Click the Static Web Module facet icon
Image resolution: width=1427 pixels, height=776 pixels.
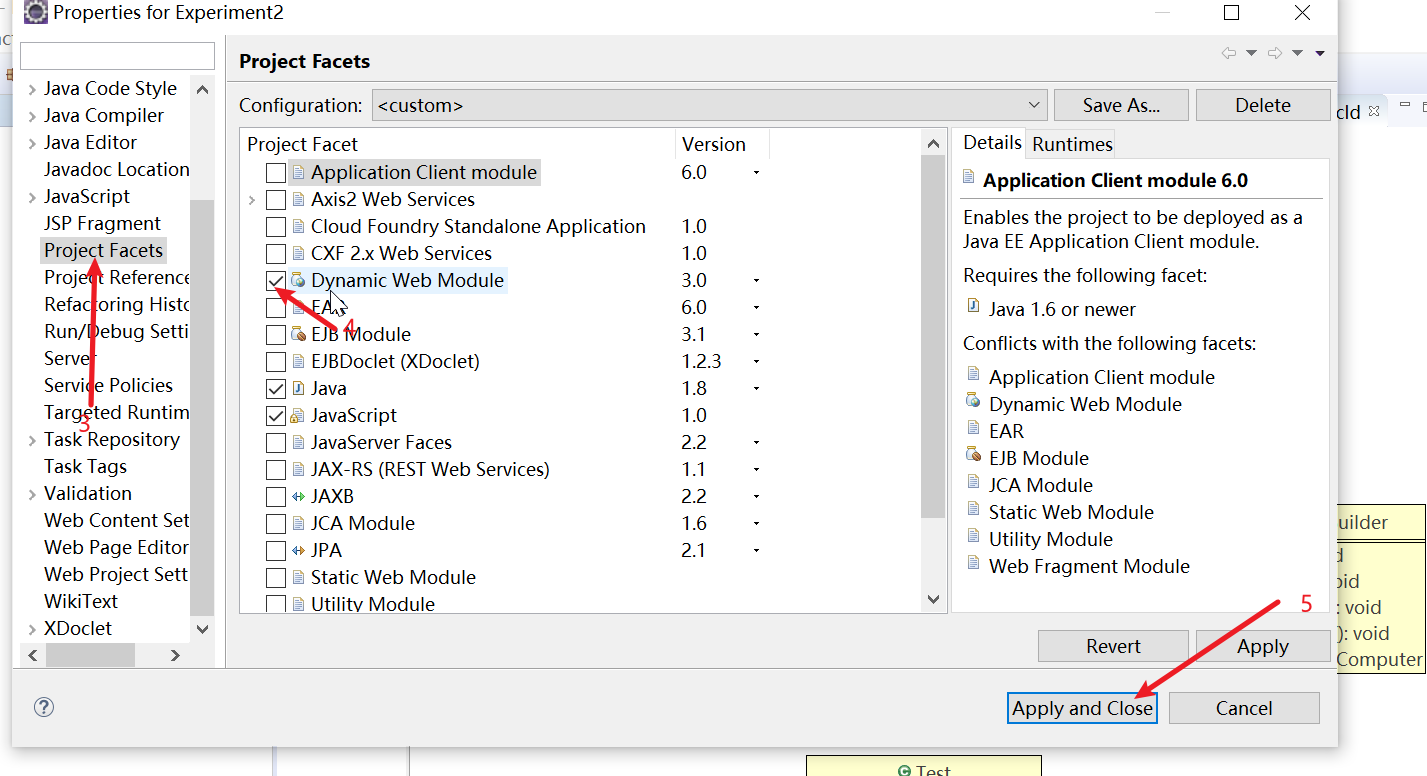298,577
